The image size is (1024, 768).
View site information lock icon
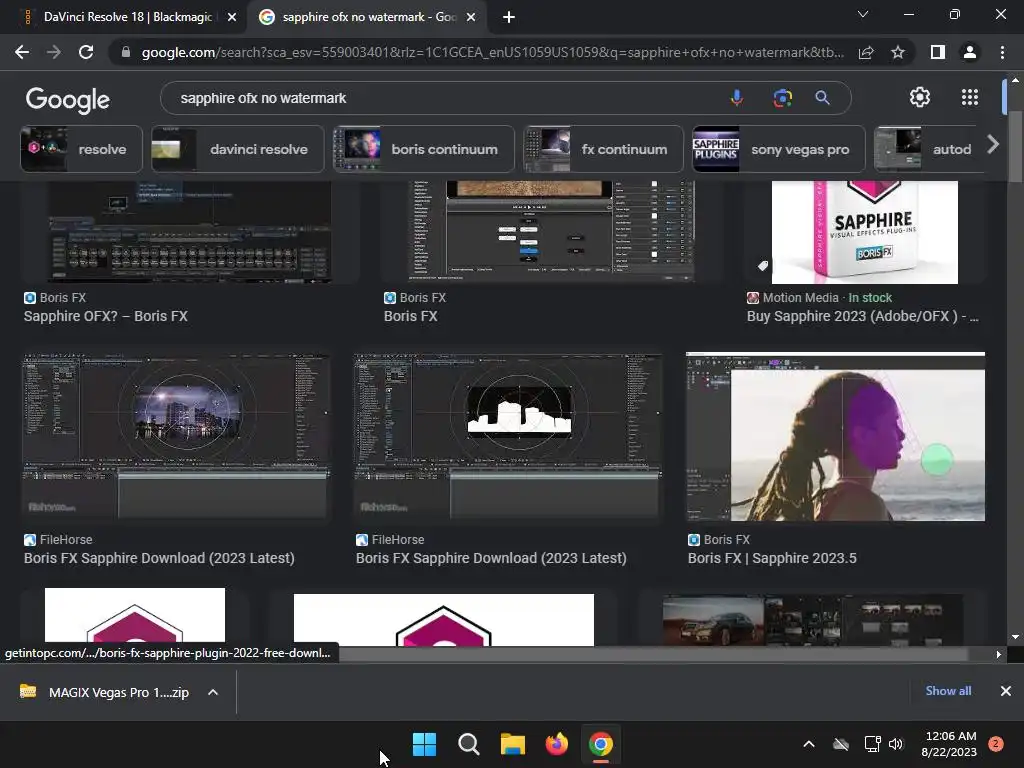coord(126,52)
